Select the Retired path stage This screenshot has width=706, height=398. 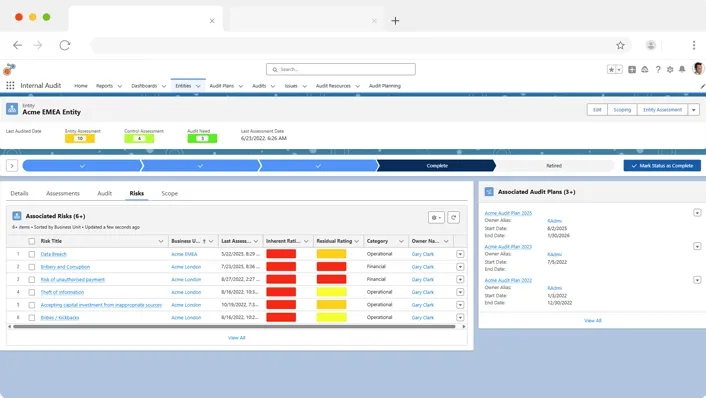click(x=554, y=166)
